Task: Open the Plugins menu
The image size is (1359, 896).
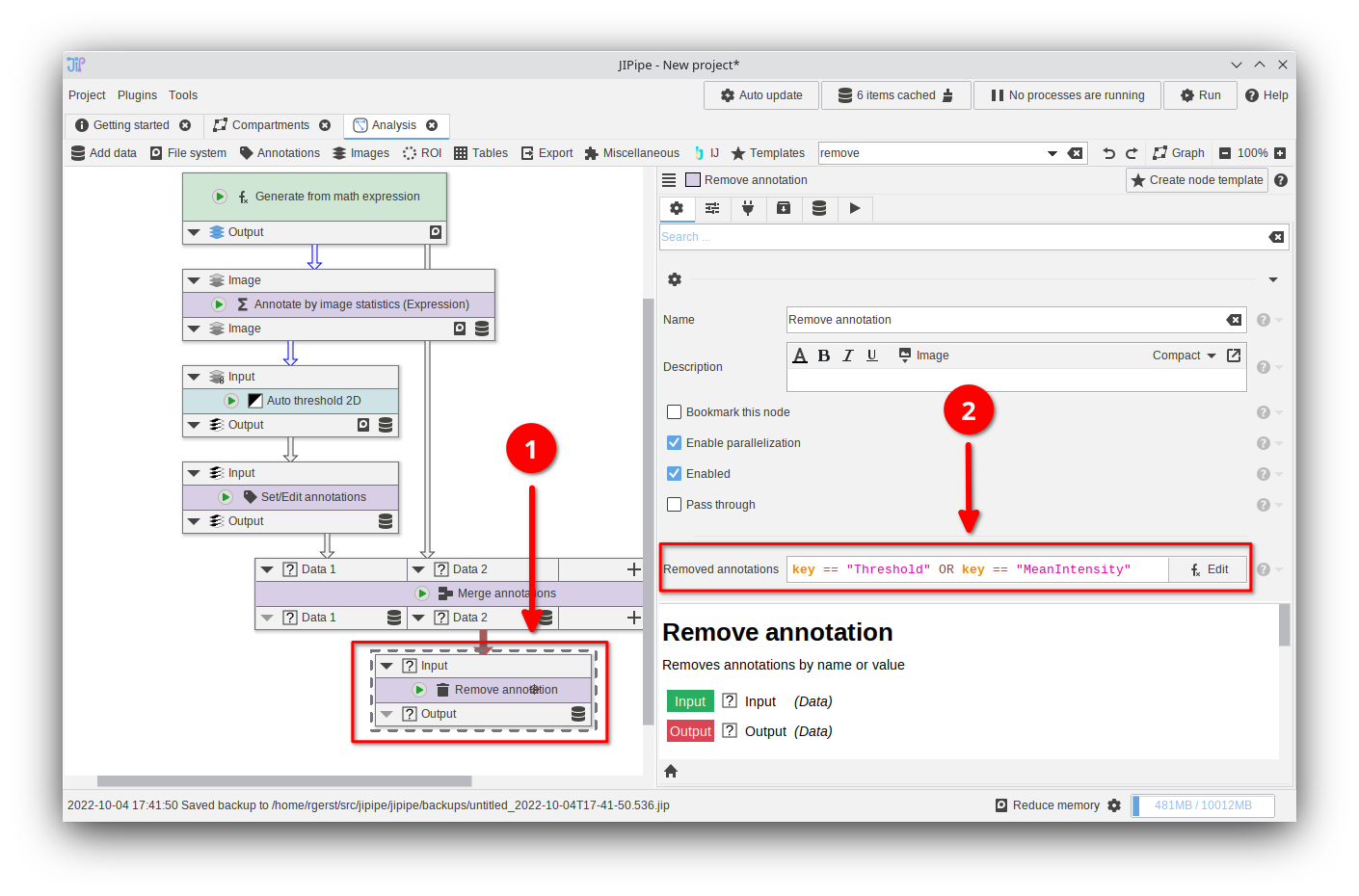Action: pyautogui.click(x=137, y=95)
